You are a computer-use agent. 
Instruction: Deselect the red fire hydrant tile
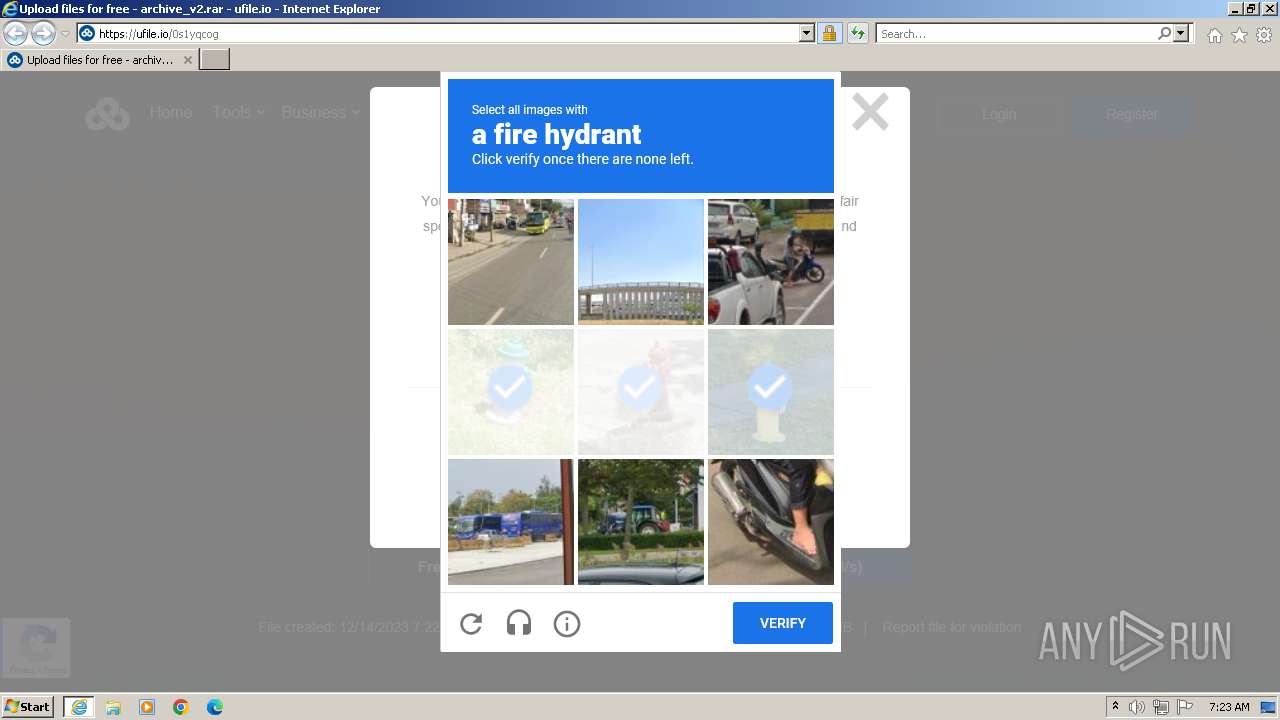(641, 392)
